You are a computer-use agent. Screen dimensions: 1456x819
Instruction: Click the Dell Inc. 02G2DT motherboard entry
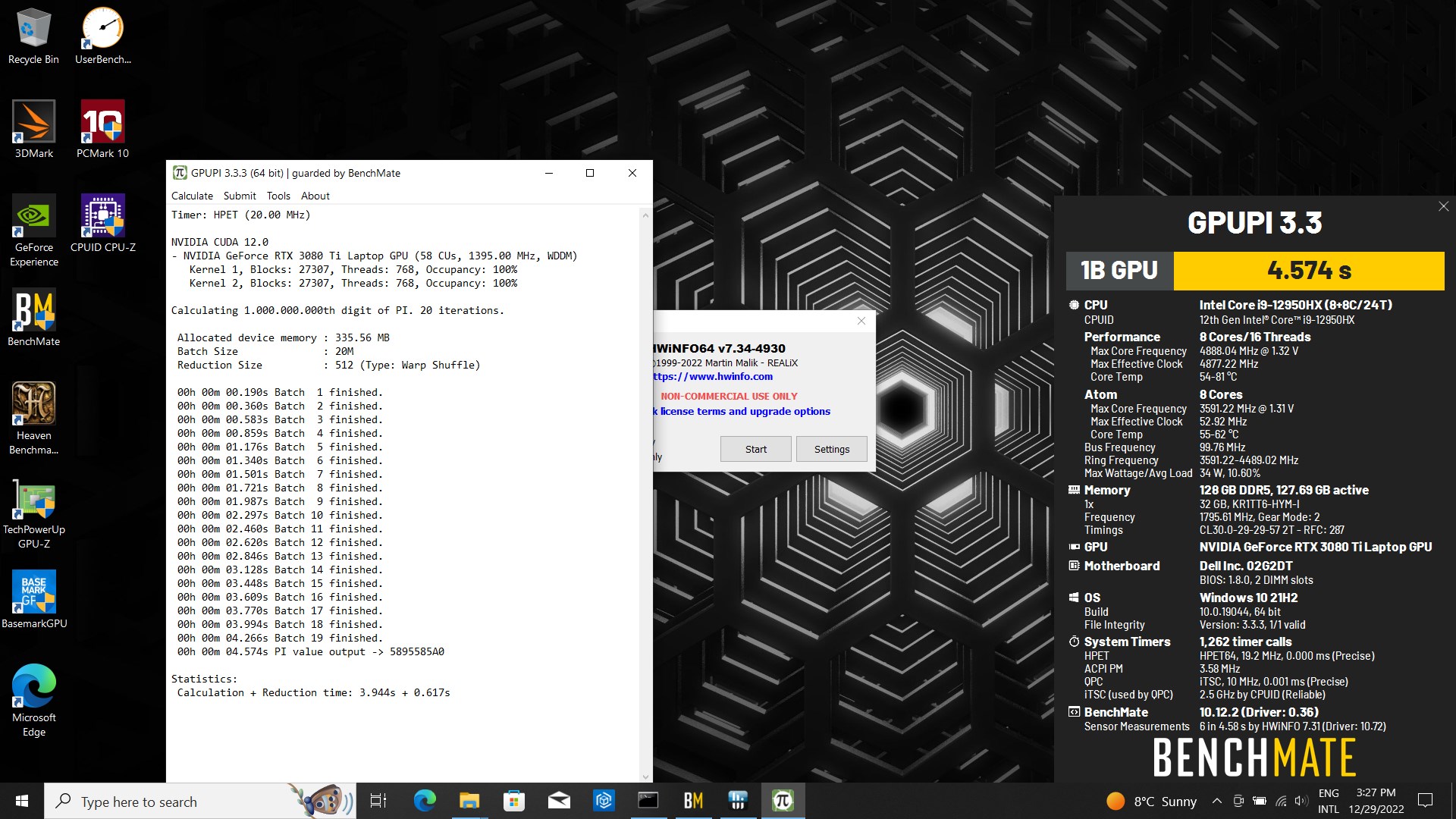pos(1245,566)
